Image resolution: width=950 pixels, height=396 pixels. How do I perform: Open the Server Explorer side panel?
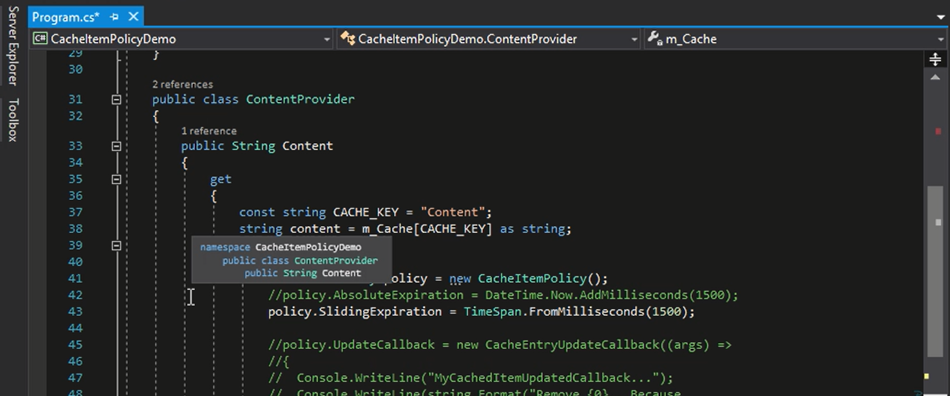(x=13, y=46)
